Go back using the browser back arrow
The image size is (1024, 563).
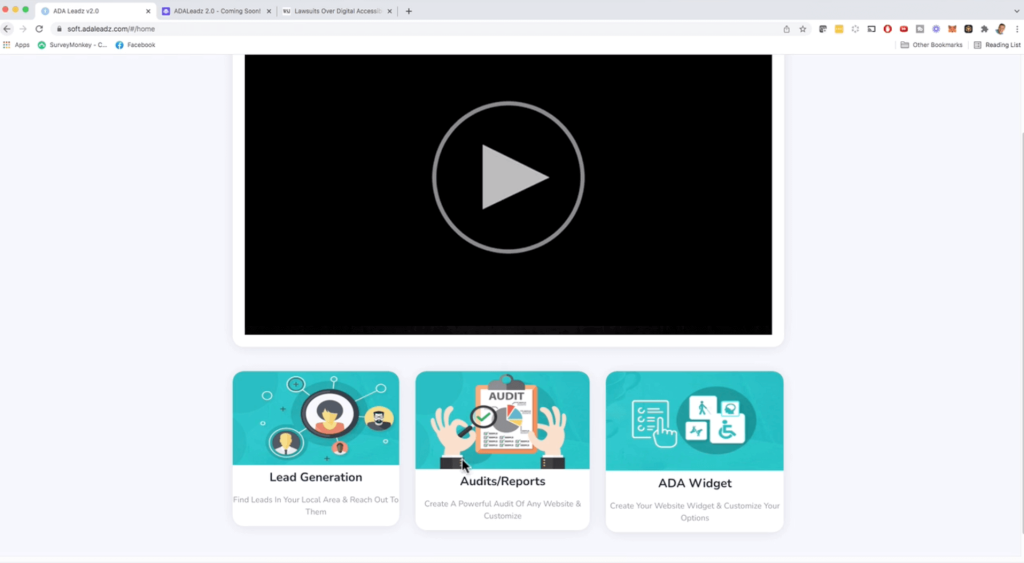pos(8,29)
